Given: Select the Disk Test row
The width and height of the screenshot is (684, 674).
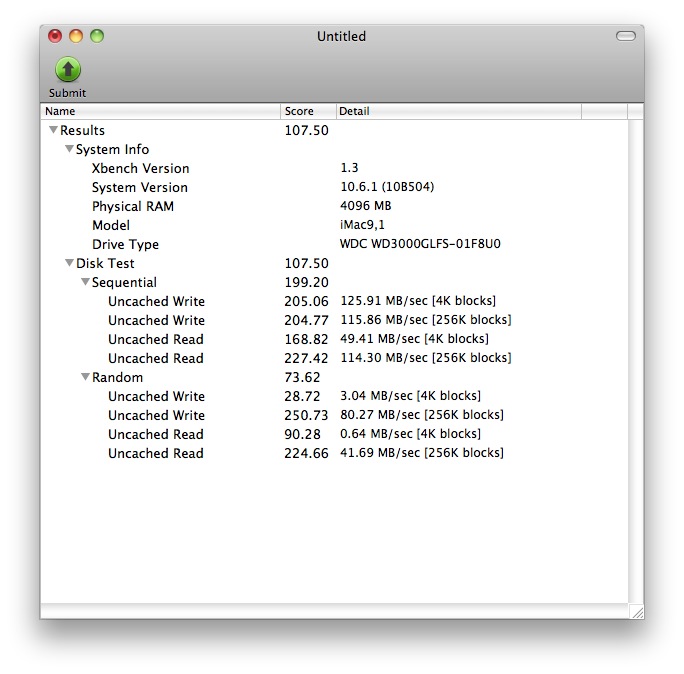Looking at the screenshot, I should click(335, 263).
